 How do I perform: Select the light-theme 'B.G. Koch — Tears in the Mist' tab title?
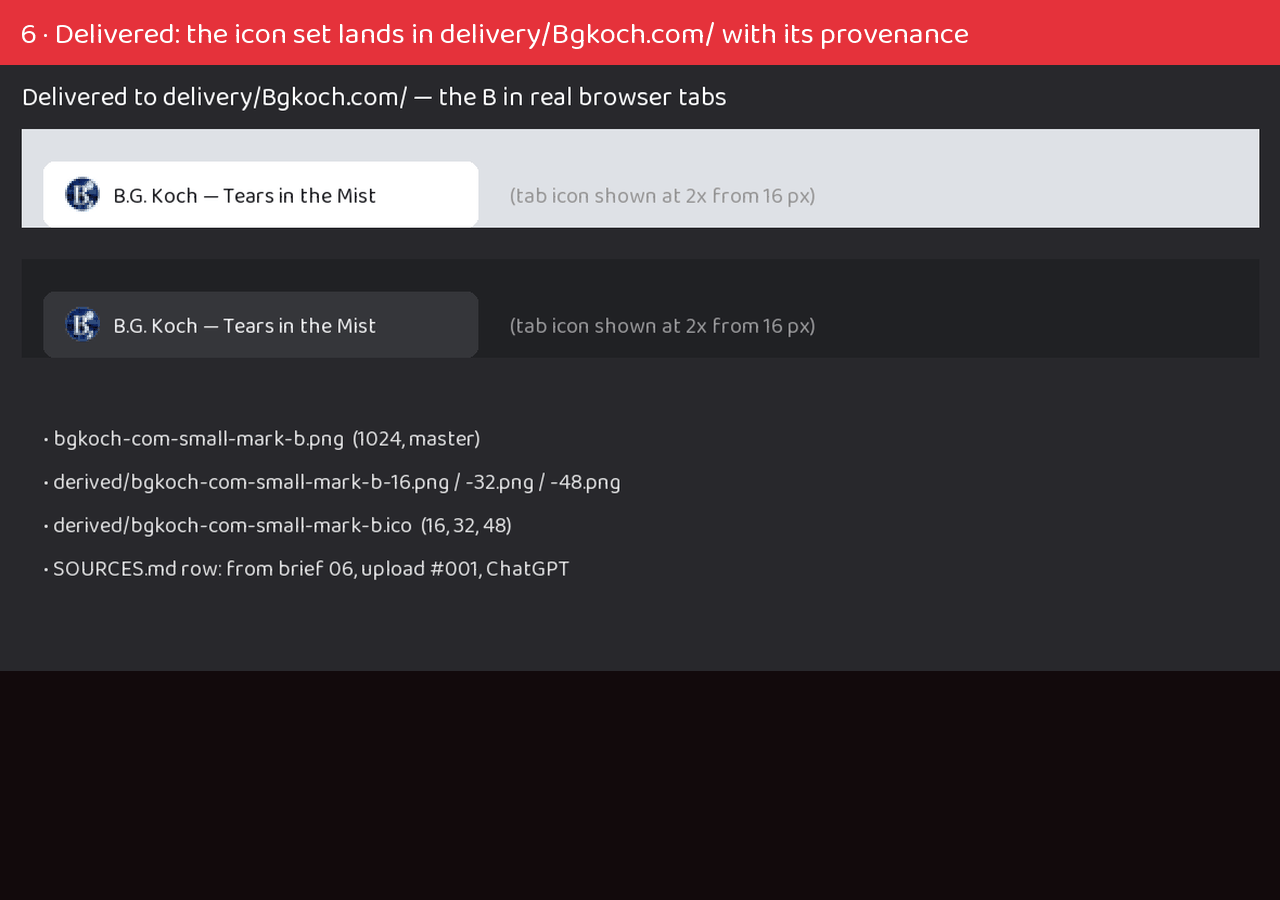[x=245, y=196]
